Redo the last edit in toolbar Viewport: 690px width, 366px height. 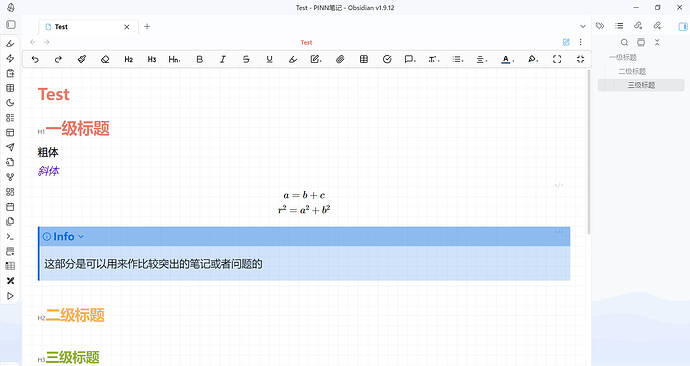(x=58, y=59)
